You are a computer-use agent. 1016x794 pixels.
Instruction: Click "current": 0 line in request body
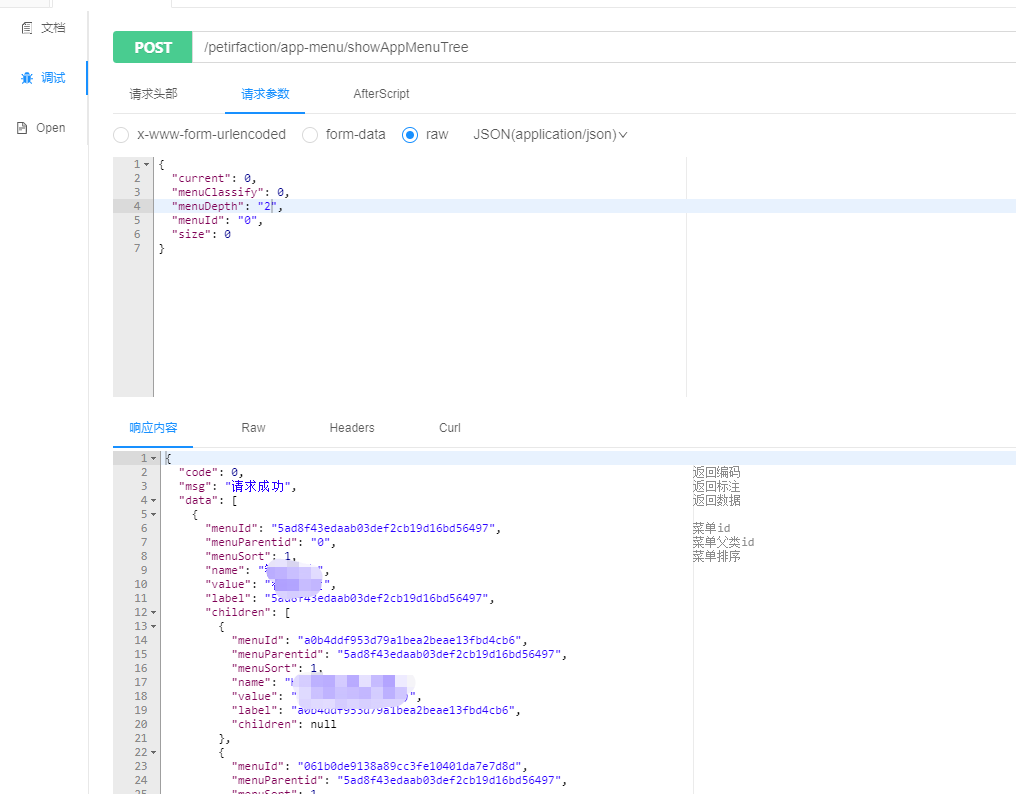click(214, 178)
